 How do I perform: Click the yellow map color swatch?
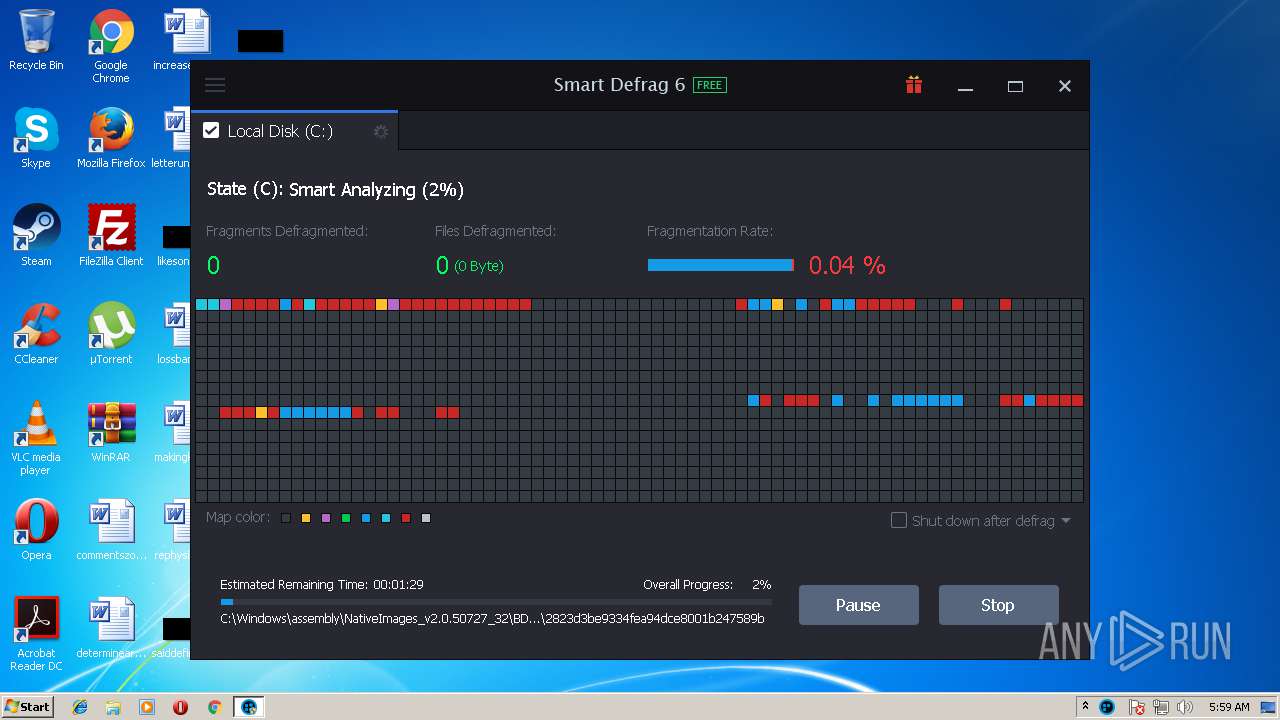coord(306,518)
